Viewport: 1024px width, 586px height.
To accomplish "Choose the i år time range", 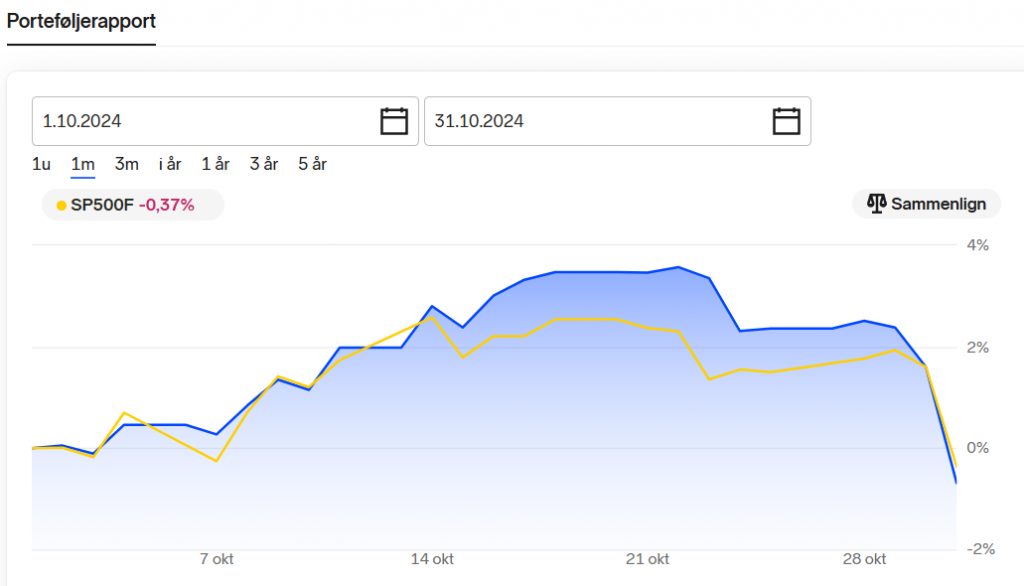I will pyautogui.click(x=170, y=164).
